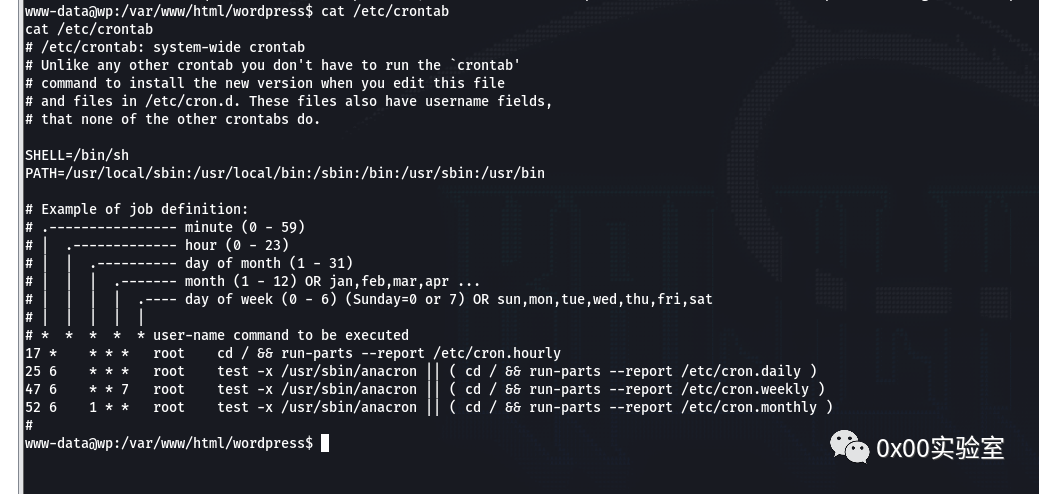This screenshot has height=494, width=1039.
Task: Click the PATH= environment variable line
Action: pyautogui.click(x=285, y=173)
